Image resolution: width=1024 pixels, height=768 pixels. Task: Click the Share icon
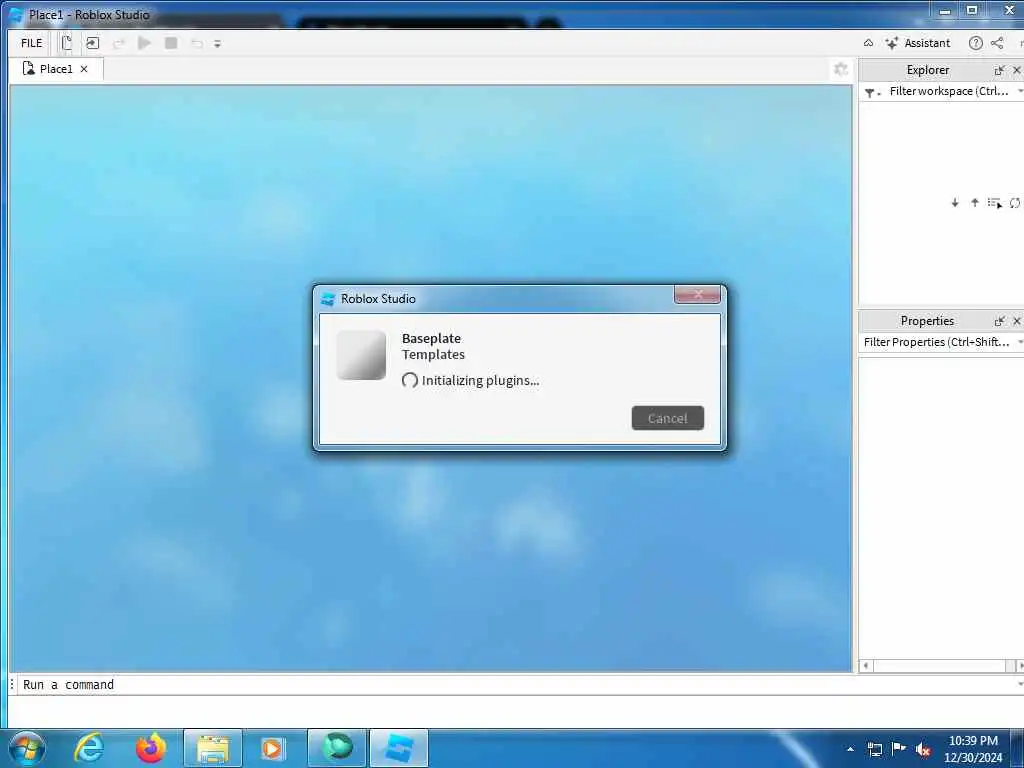(997, 43)
